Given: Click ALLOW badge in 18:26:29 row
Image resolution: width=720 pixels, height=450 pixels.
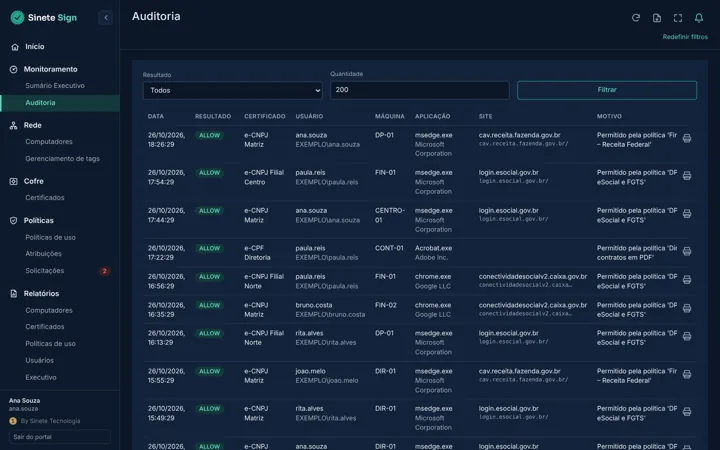Looking at the screenshot, I should 209,135.
